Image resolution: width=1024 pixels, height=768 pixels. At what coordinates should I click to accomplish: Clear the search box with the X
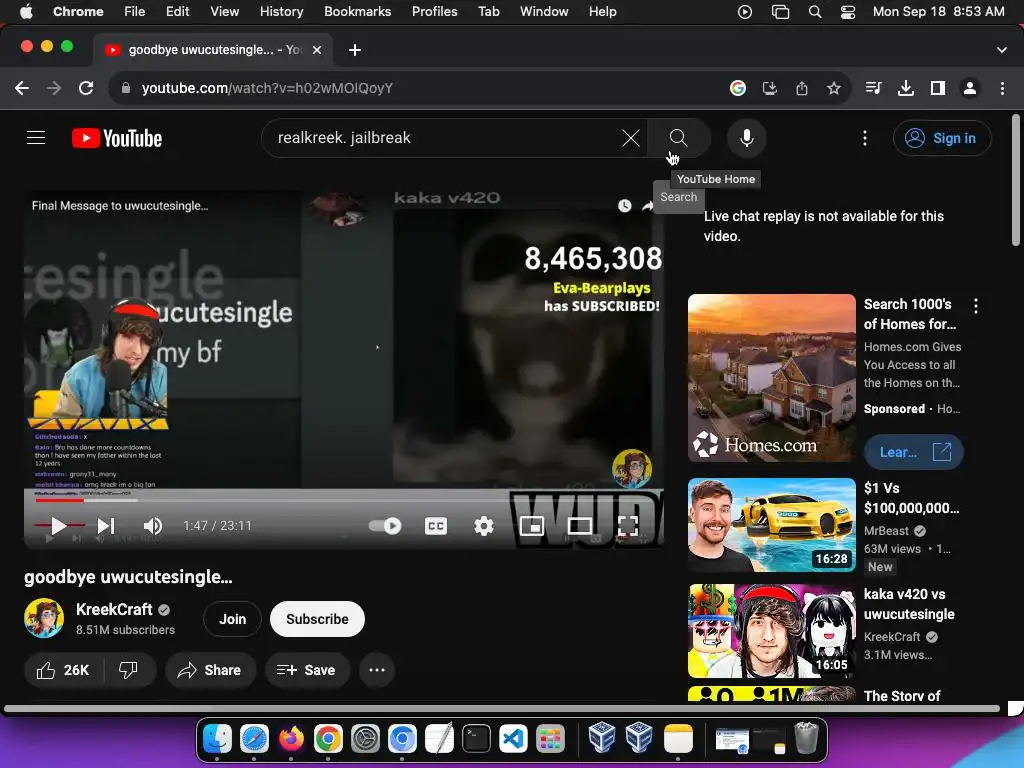pyautogui.click(x=630, y=138)
